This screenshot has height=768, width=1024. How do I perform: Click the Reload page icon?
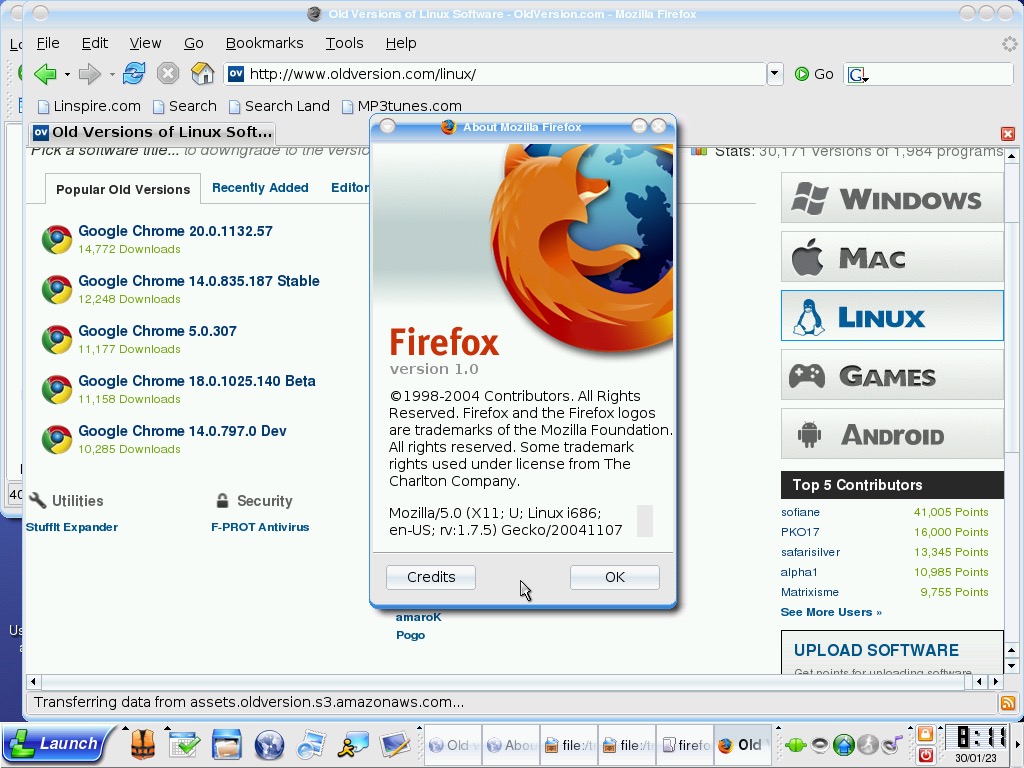pyautogui.click(x=134, y=73)
